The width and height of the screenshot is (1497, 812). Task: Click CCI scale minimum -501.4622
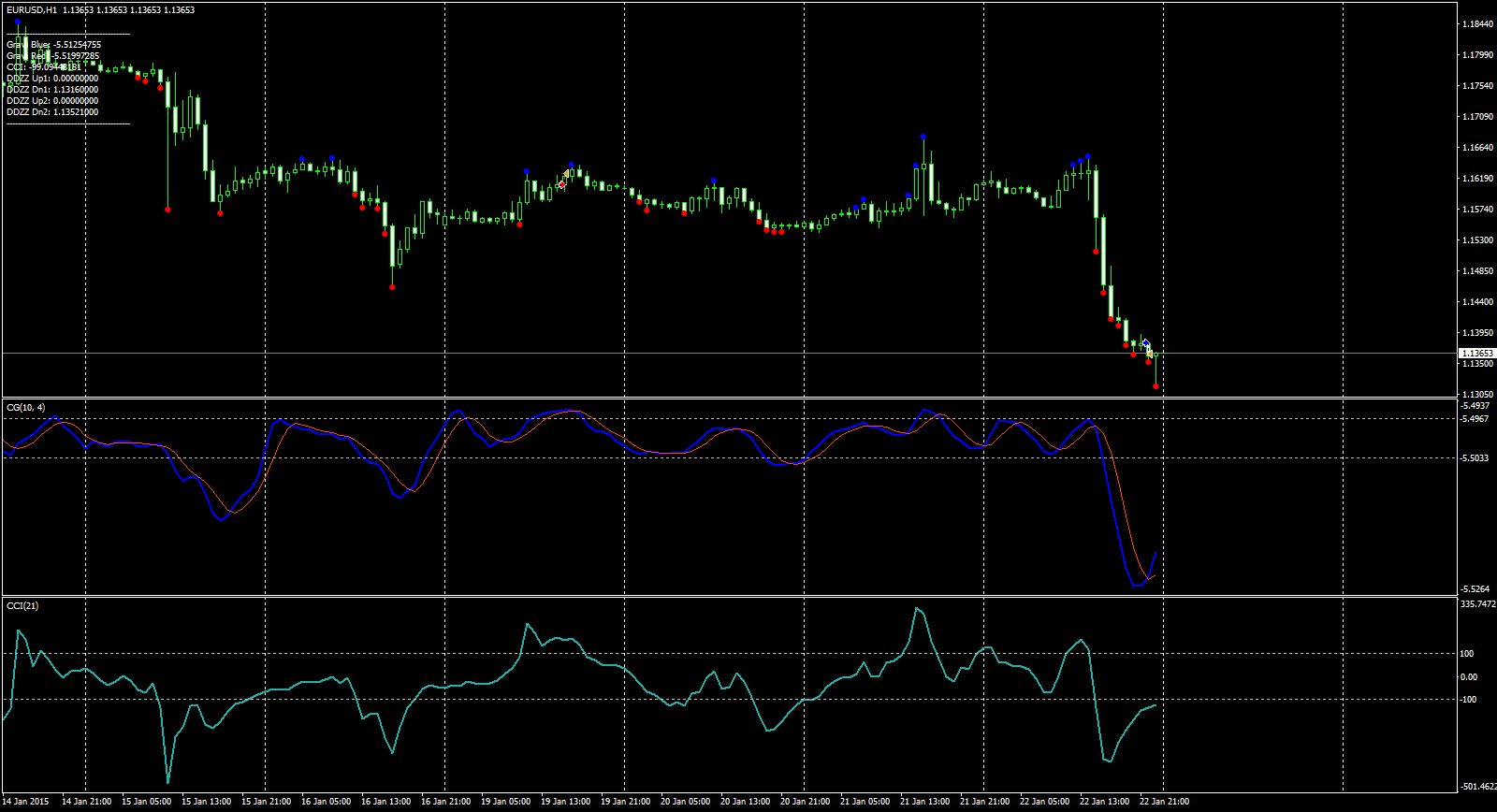[x=1478, y=787]
